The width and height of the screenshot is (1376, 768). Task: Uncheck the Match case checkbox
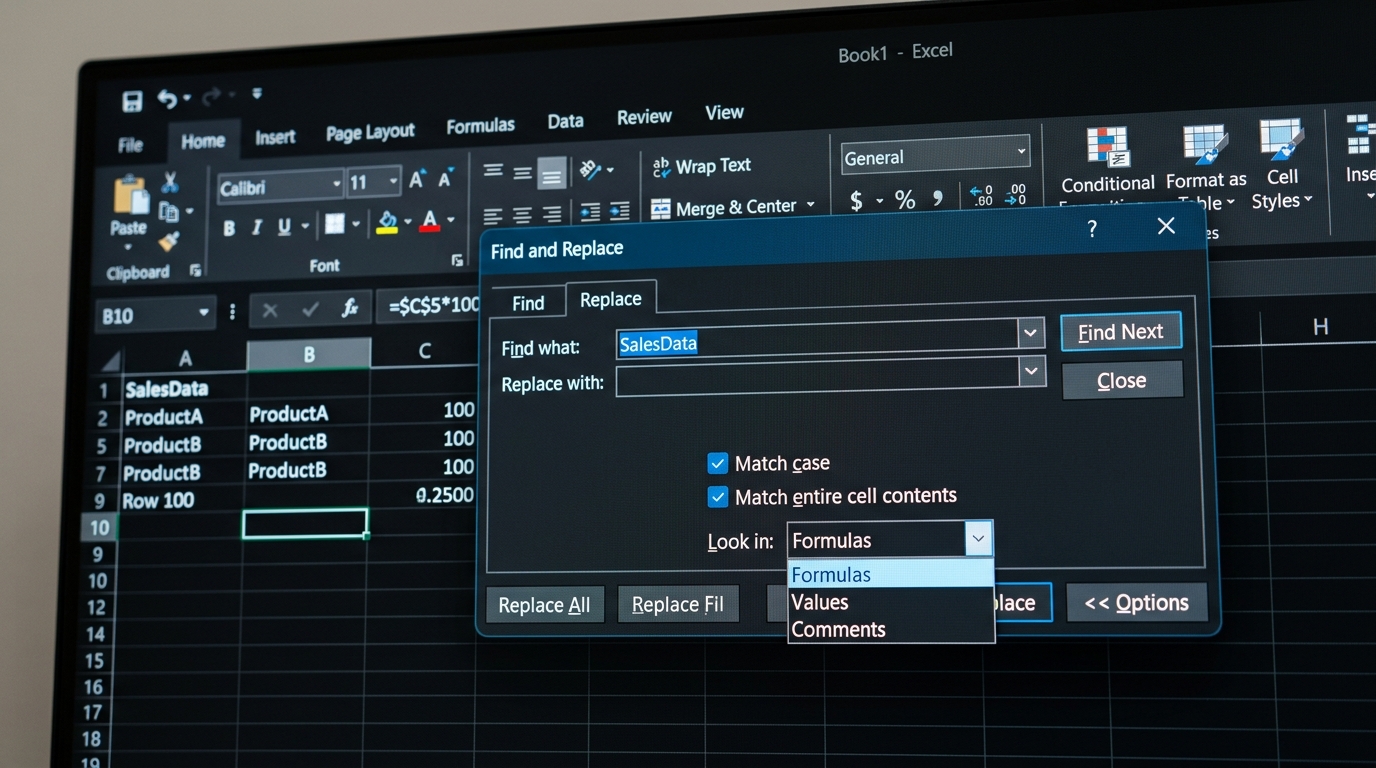click(x=717, y=463)
